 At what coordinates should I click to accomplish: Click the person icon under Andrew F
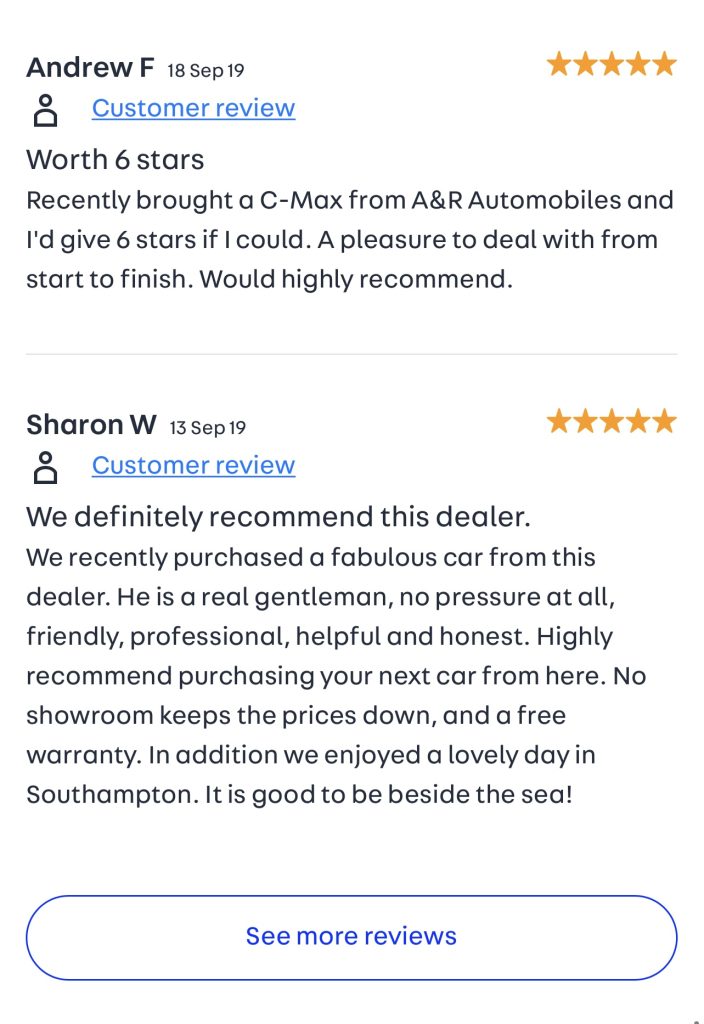coord(45,109)
